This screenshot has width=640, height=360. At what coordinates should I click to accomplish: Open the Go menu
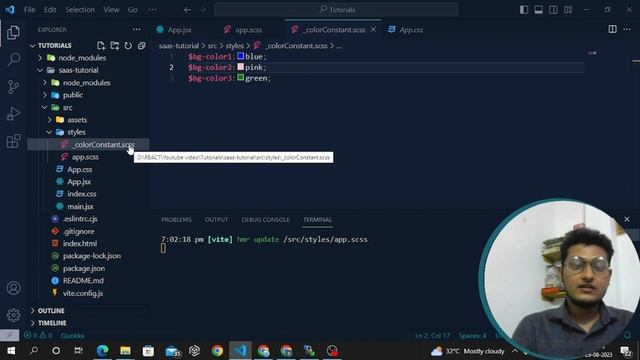point(133,10)
